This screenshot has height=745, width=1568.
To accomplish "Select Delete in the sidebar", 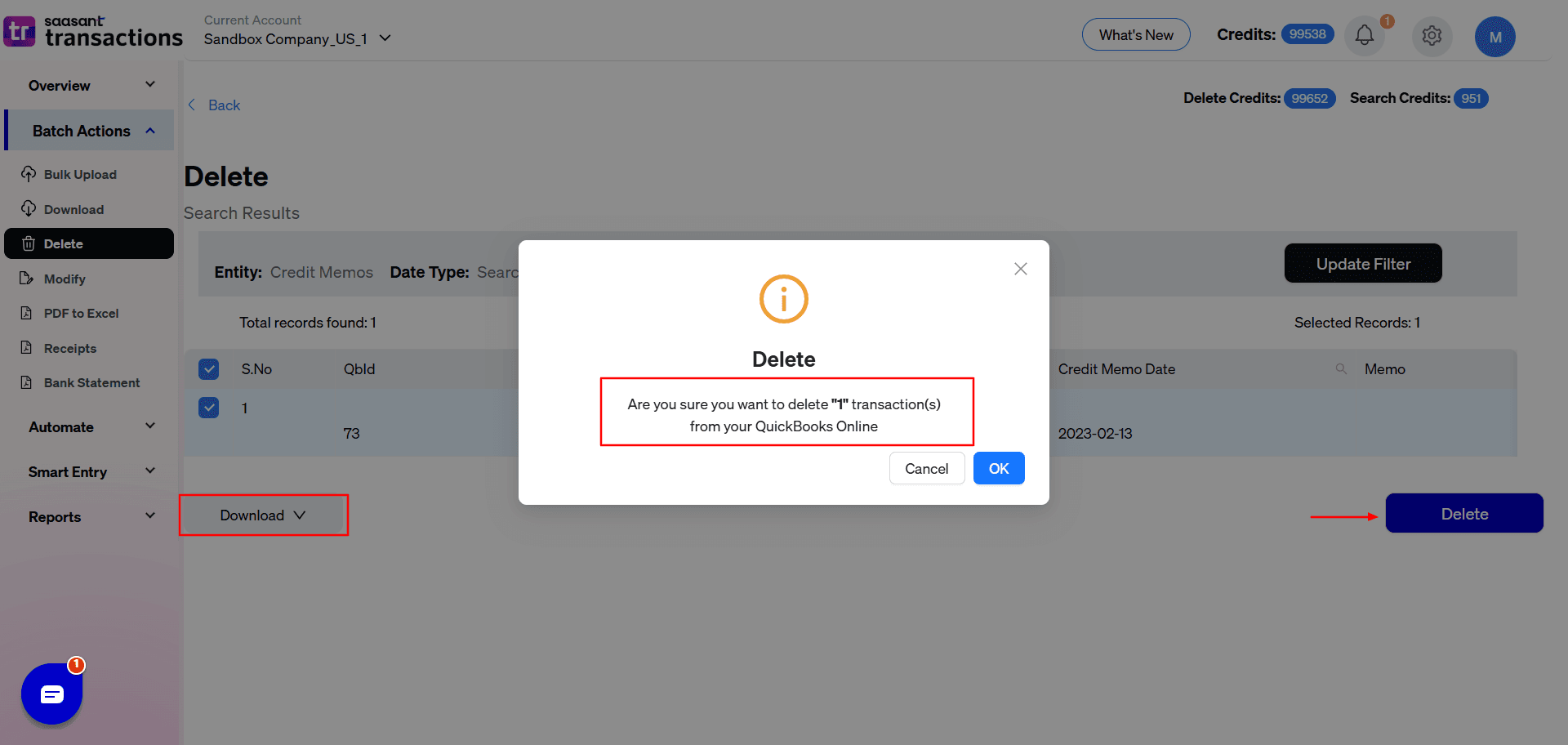I will [x=89, y=243].
